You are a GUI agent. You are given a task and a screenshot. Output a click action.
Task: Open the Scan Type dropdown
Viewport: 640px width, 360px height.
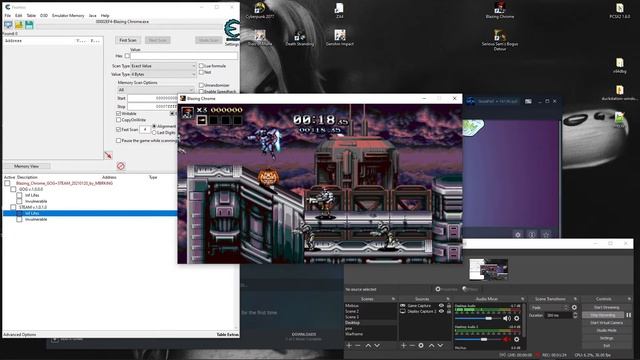[x=163, y=66]
